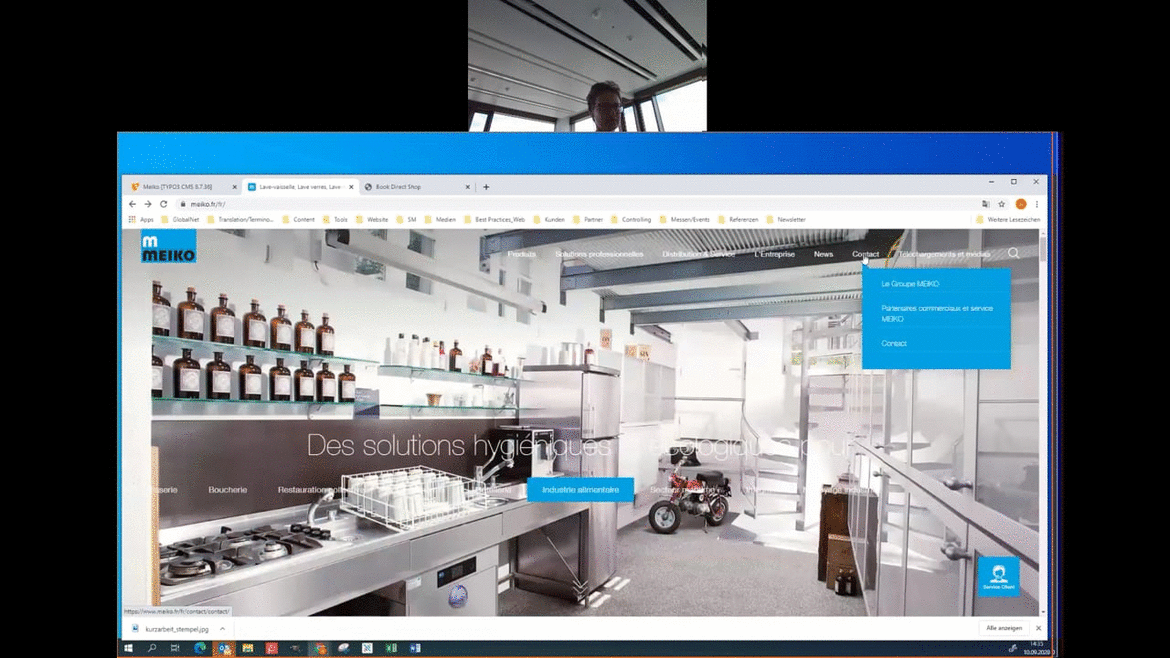Click the Windows Start button
Viewport: 1170px width, 658px height.
point(128,648)
